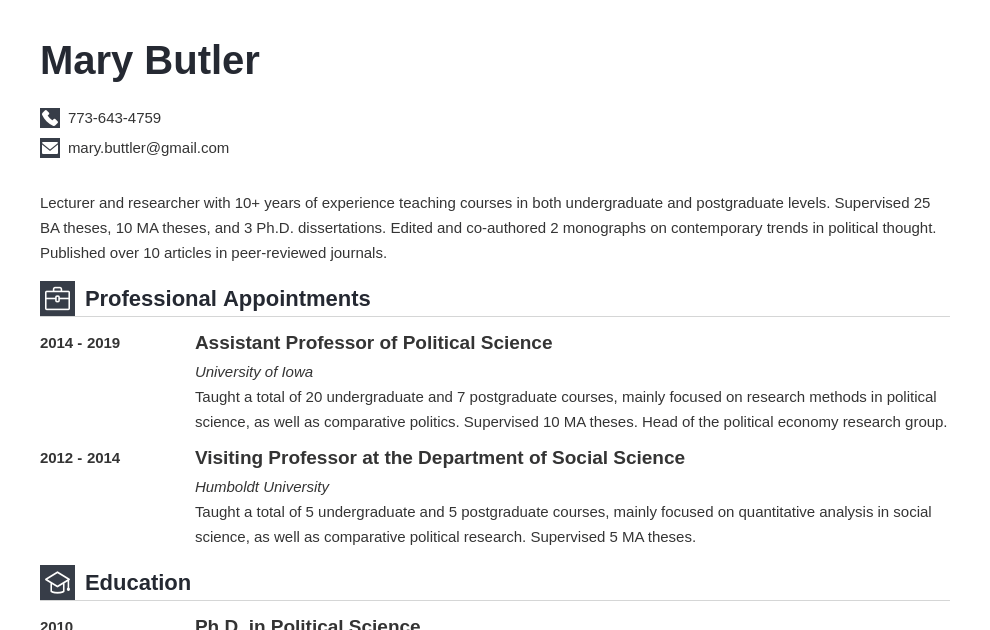Click the summary paragraph starting with Lecturer
This screenshot has width=990, height=630.
pyautogui.click(x=488, y=228)
